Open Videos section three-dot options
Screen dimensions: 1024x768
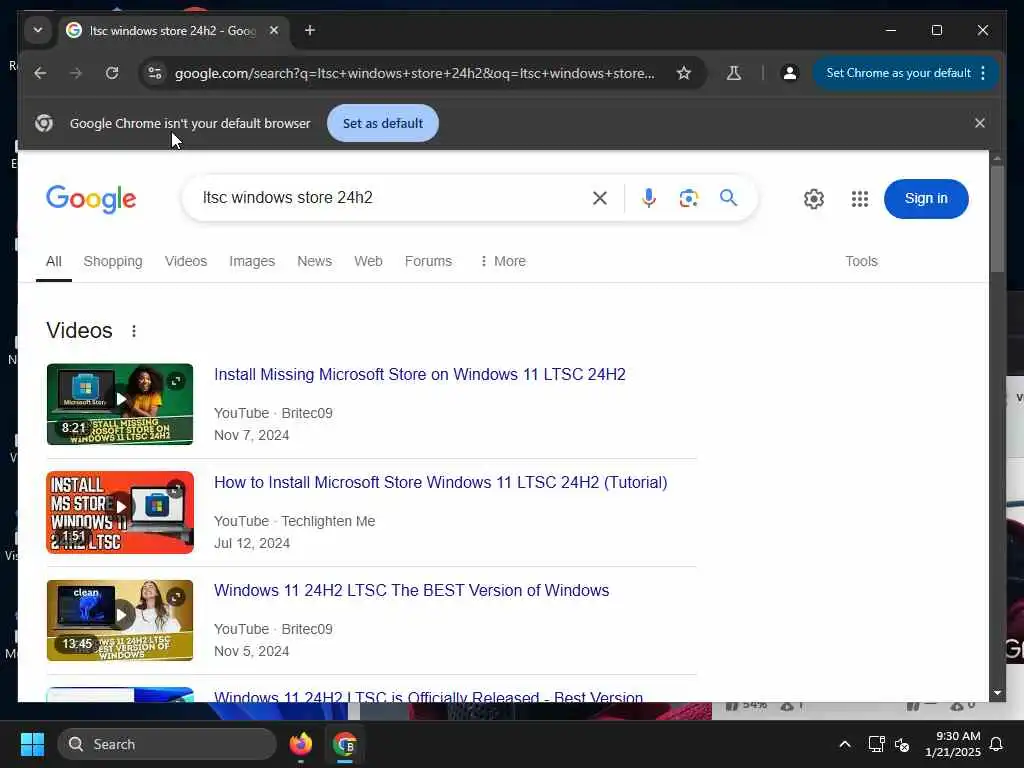134,331
